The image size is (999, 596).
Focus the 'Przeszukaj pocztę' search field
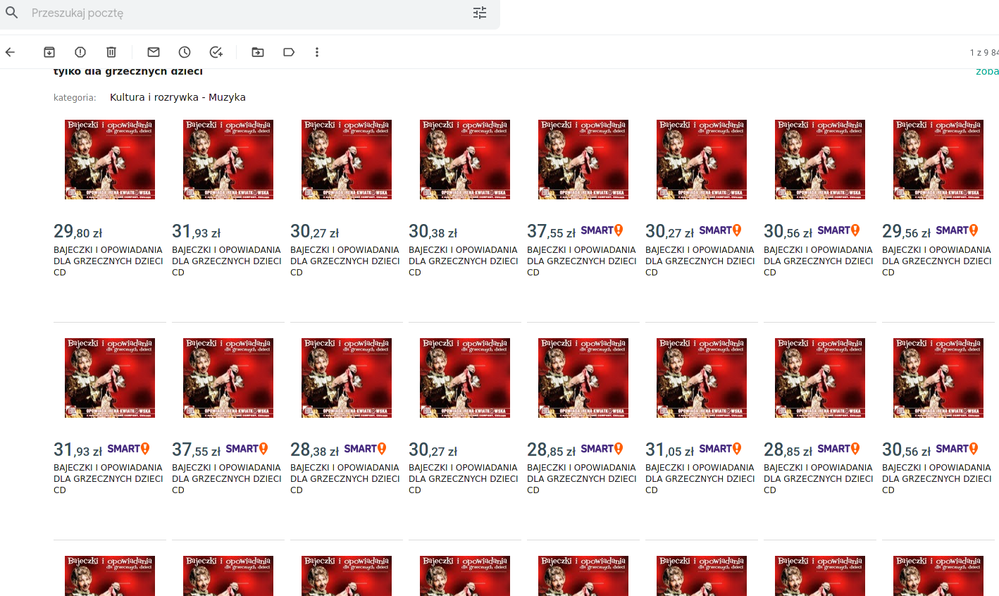click(248, 13)
